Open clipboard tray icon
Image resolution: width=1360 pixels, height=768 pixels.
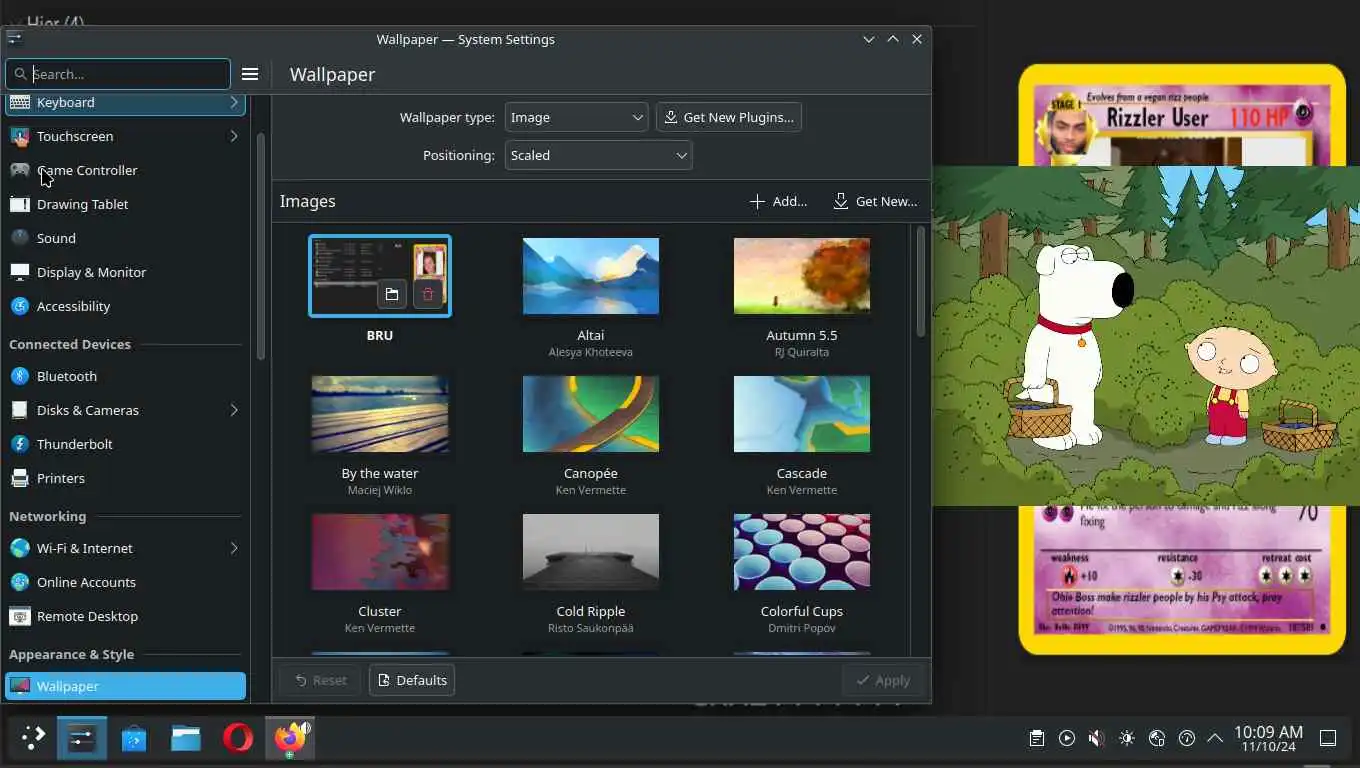pos(1037,739)
